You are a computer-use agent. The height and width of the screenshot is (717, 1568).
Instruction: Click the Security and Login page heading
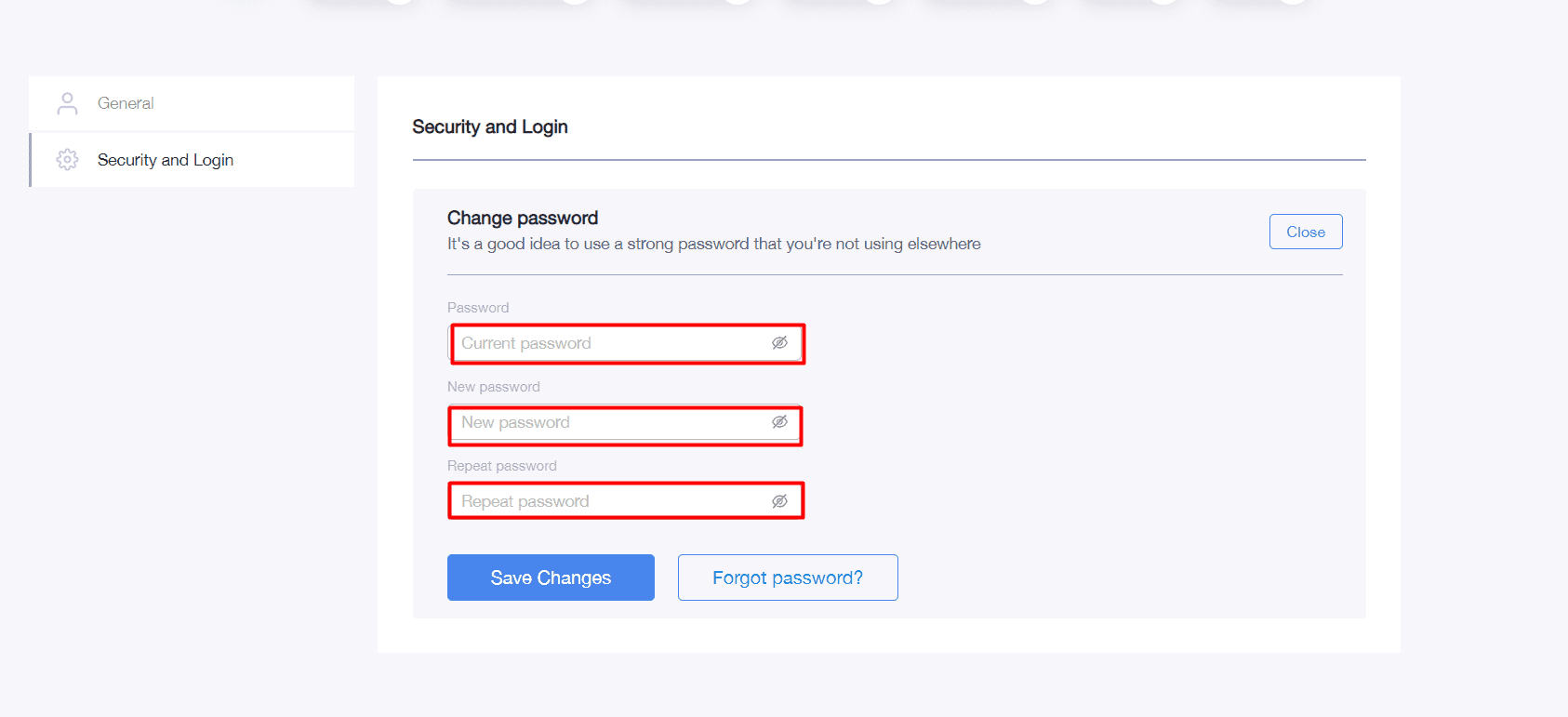[x=490, y=126]
